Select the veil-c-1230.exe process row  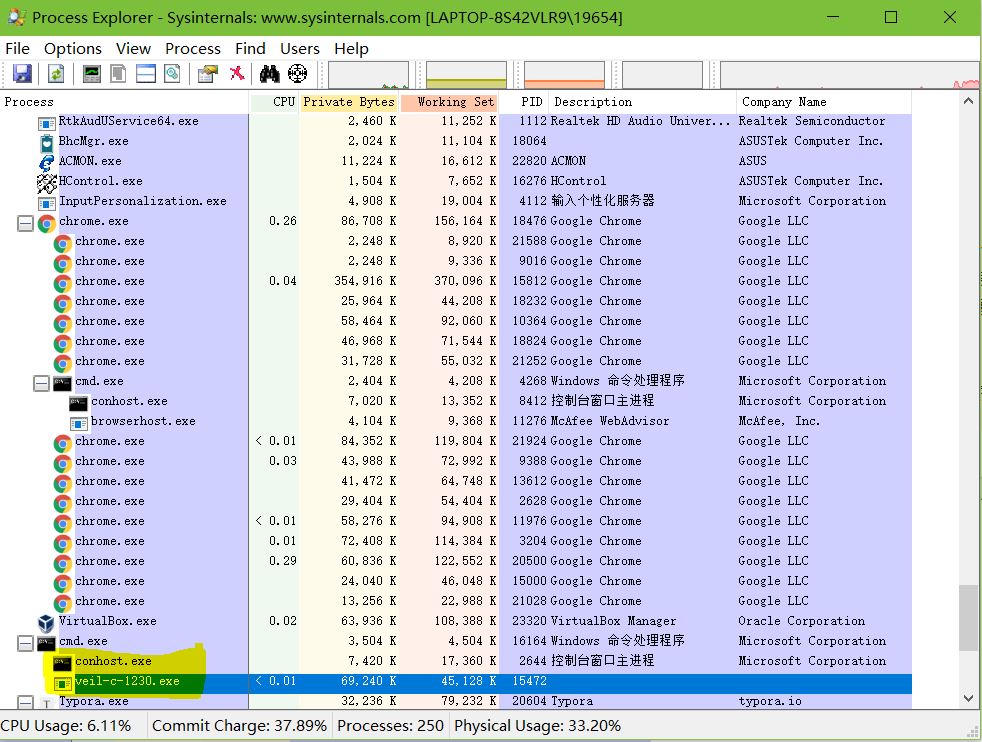(456, 681)
